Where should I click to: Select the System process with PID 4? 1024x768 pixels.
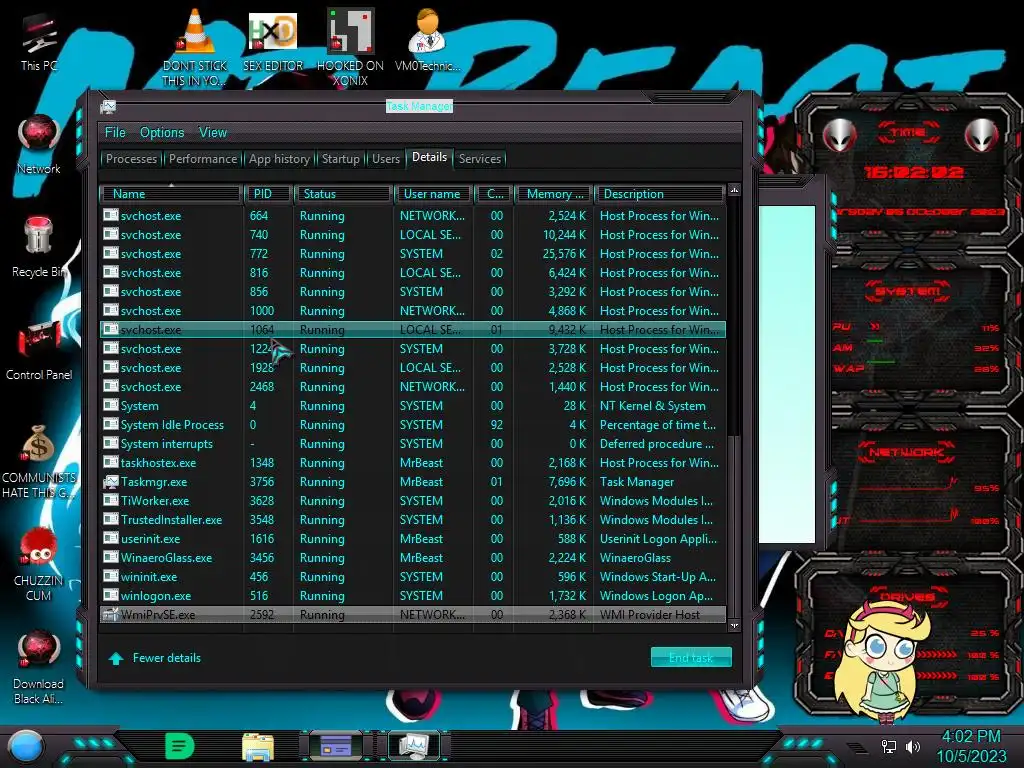[x=413, y=406]
